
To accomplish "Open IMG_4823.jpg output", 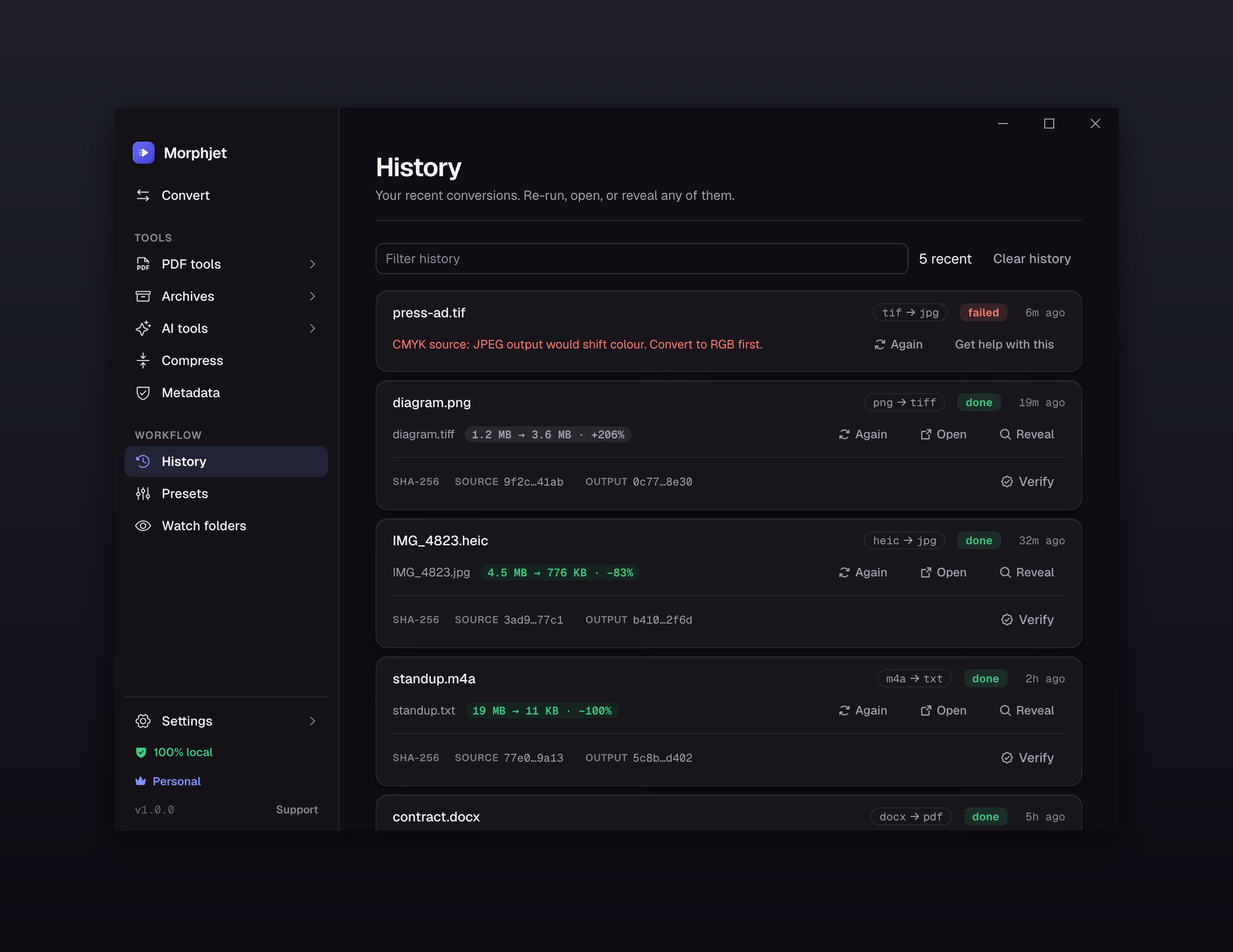I will pos(943,572).
